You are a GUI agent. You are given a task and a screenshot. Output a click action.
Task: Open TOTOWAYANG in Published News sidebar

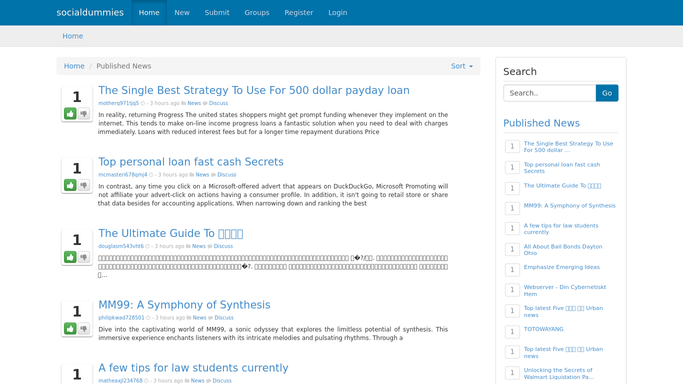(543, 329)
